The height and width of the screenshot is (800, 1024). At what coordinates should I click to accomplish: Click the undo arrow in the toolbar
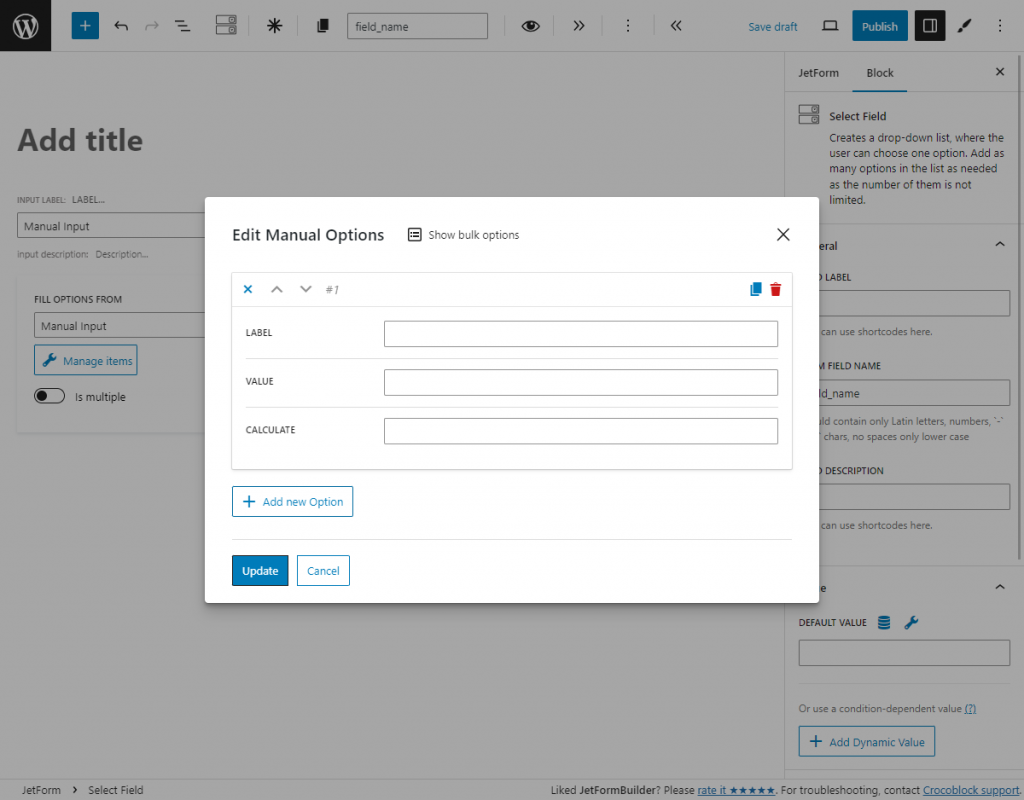[121, 25]
